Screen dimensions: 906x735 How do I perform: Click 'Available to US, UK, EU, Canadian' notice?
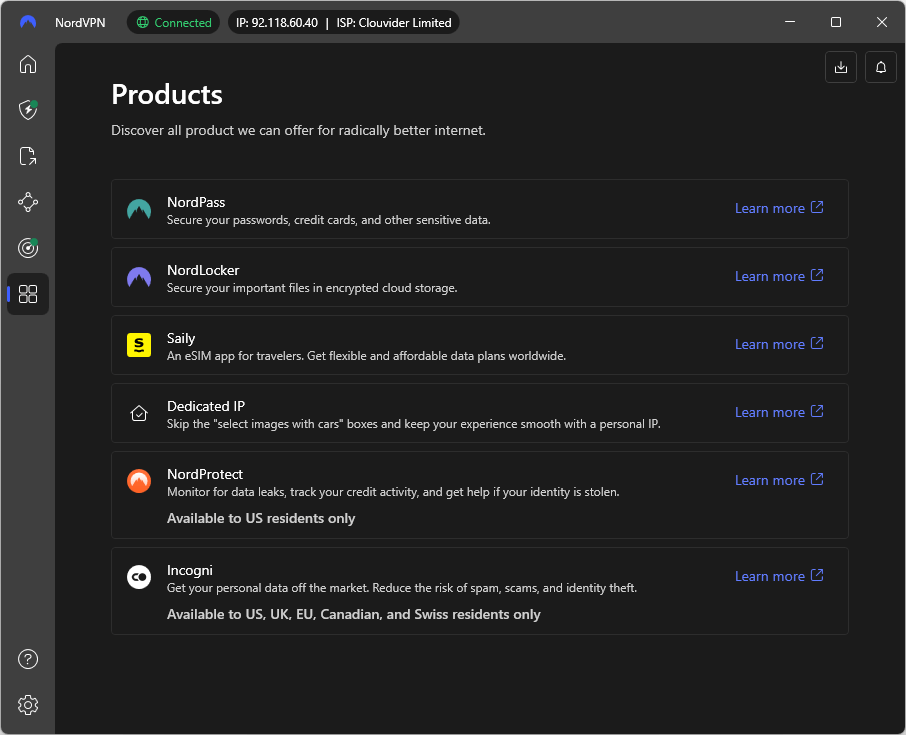tap(354, 614)
